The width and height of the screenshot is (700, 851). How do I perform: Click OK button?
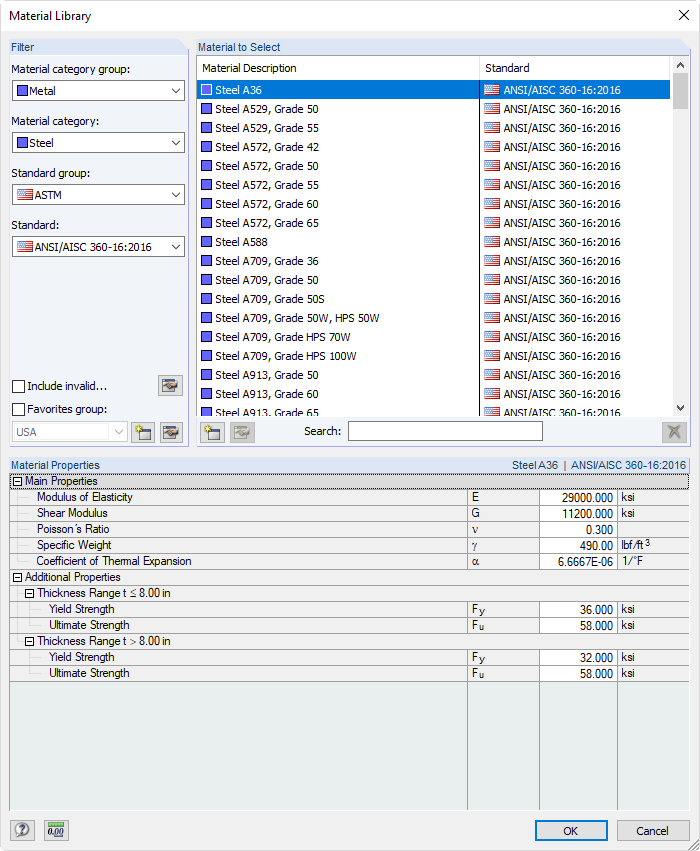click(x=571, y=830)
